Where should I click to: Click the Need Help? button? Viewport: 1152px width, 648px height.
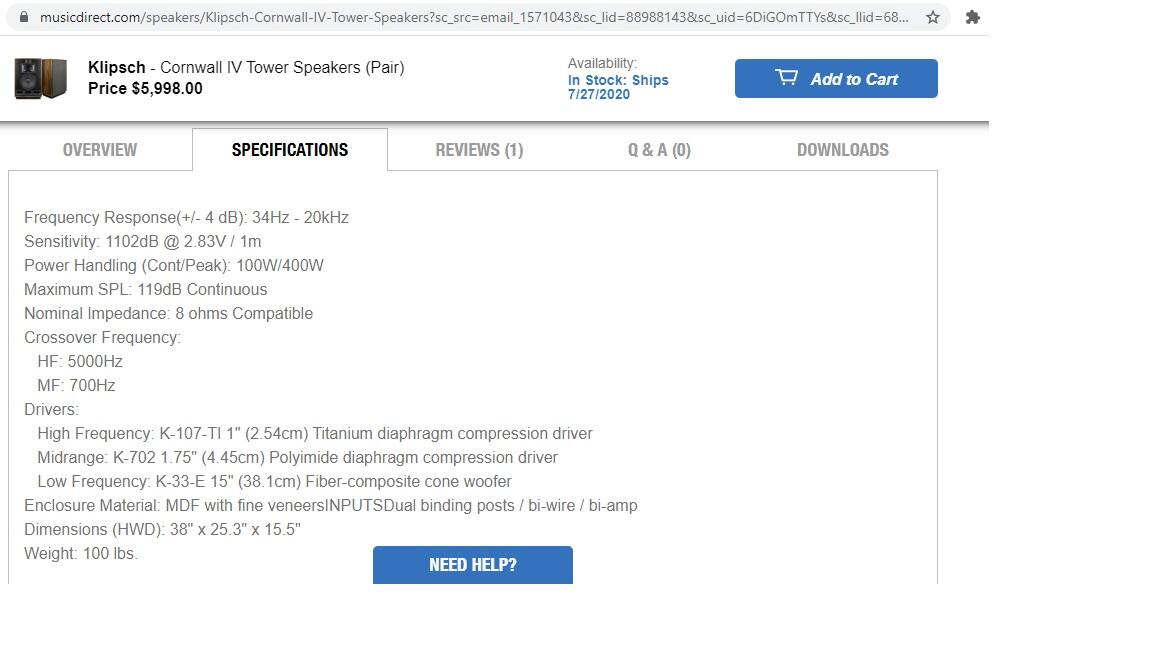tap(472, 565)
